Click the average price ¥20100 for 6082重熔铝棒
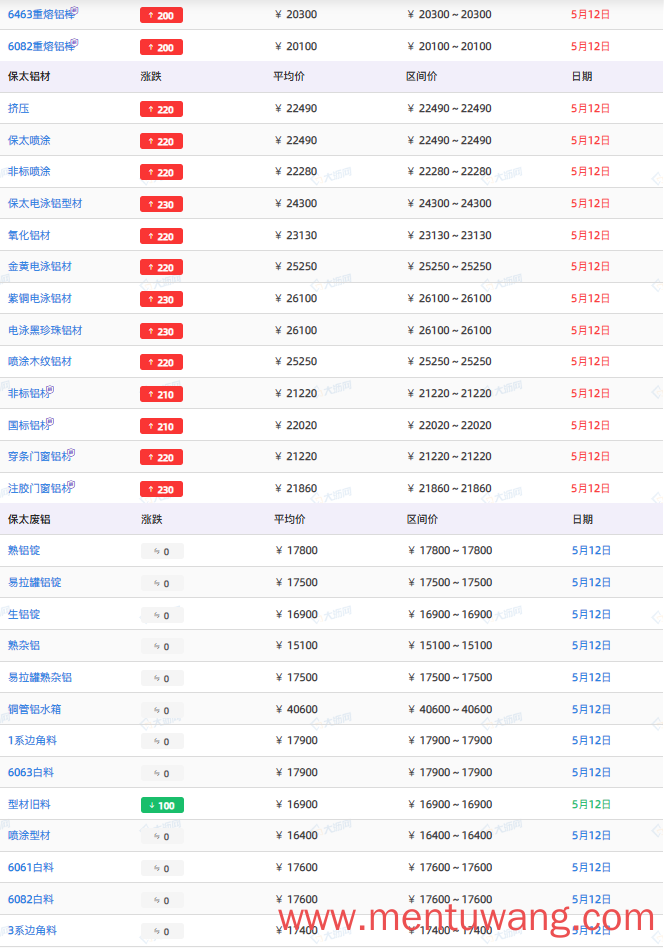The height and width of the screenshot is (948, 664). click(296, 47)
